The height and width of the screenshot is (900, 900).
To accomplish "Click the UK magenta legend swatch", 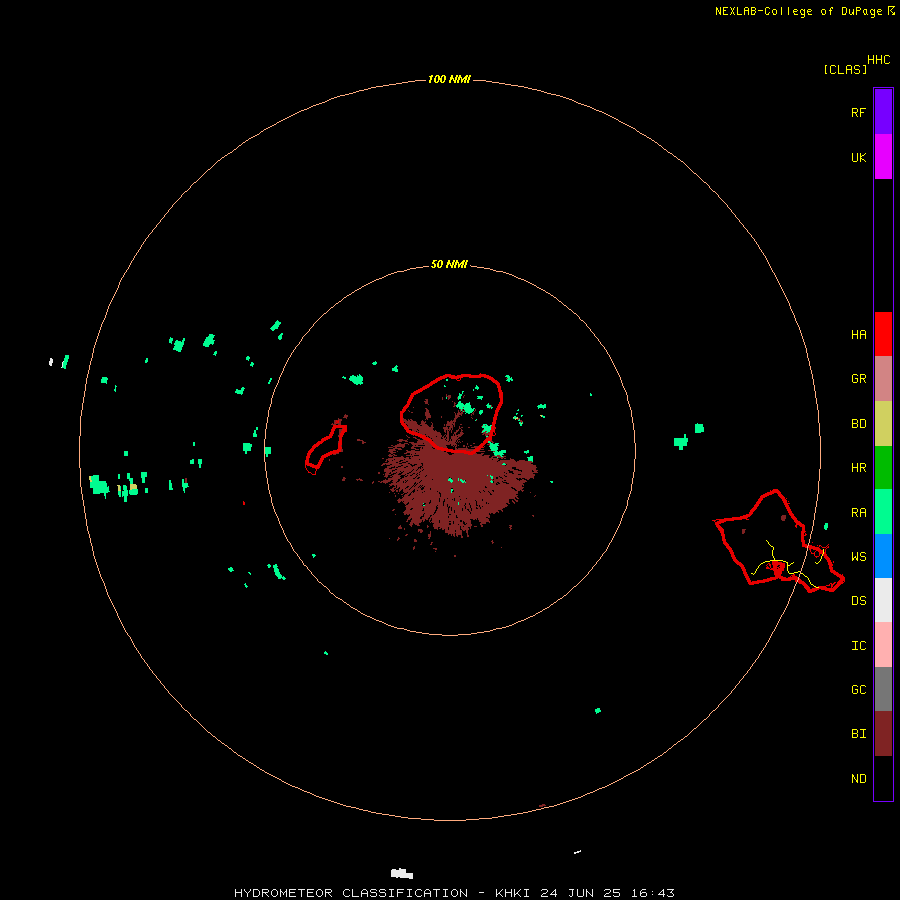I will (883, 157).
